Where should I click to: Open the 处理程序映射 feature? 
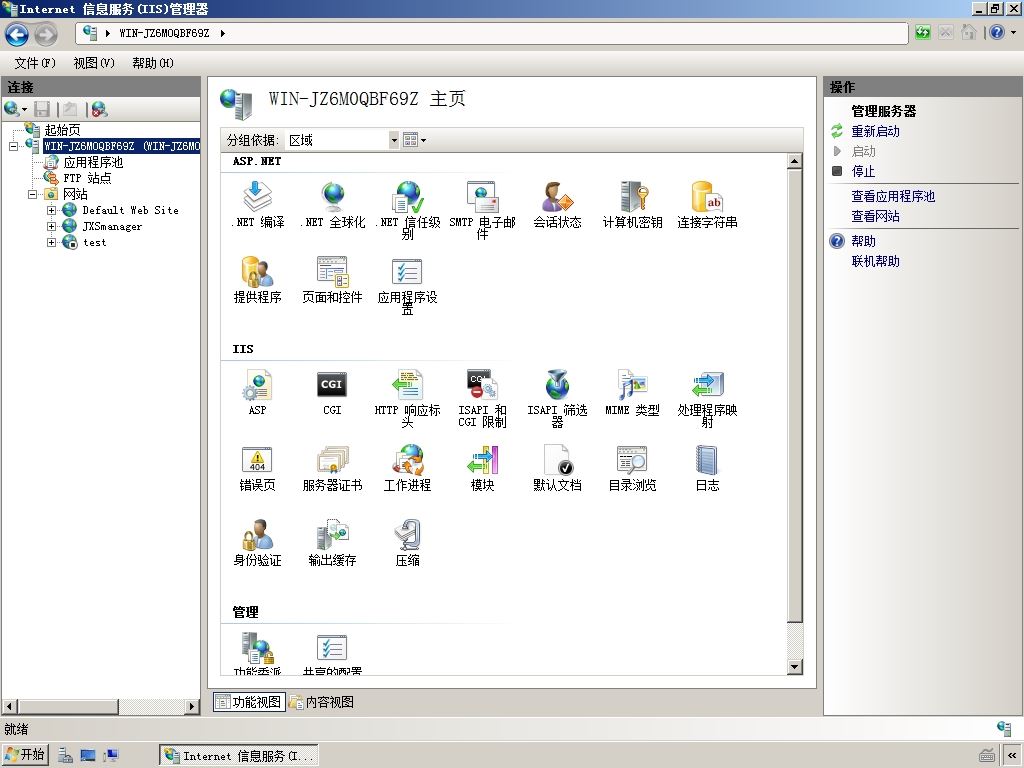coord(707,398)
